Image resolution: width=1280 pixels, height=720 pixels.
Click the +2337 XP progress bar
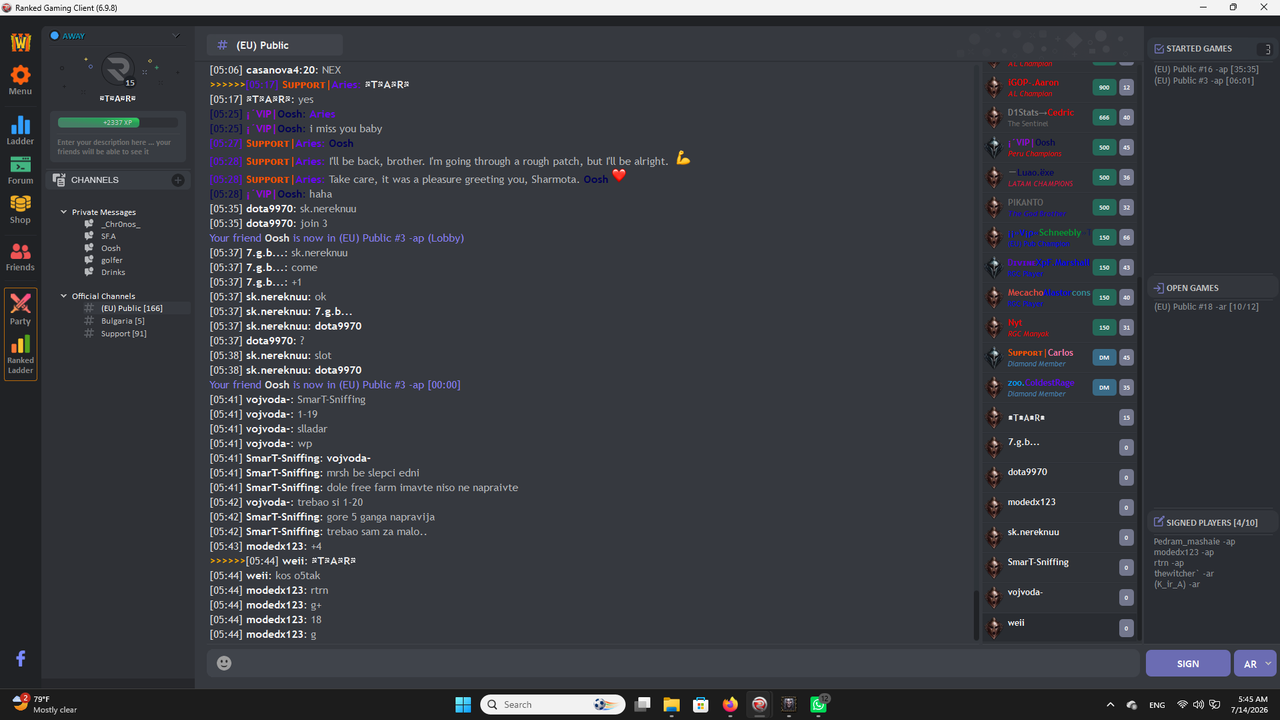pyautogui.click(x=118, y=122)
